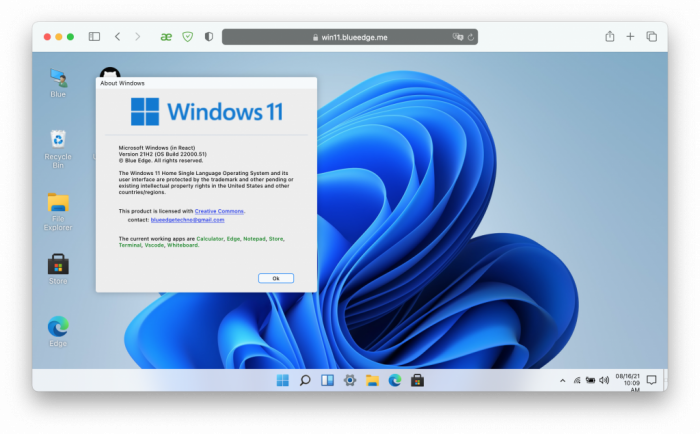Open the Windows Start menu
The height and width of the screenshot is (434, 700).
[283, 380]
